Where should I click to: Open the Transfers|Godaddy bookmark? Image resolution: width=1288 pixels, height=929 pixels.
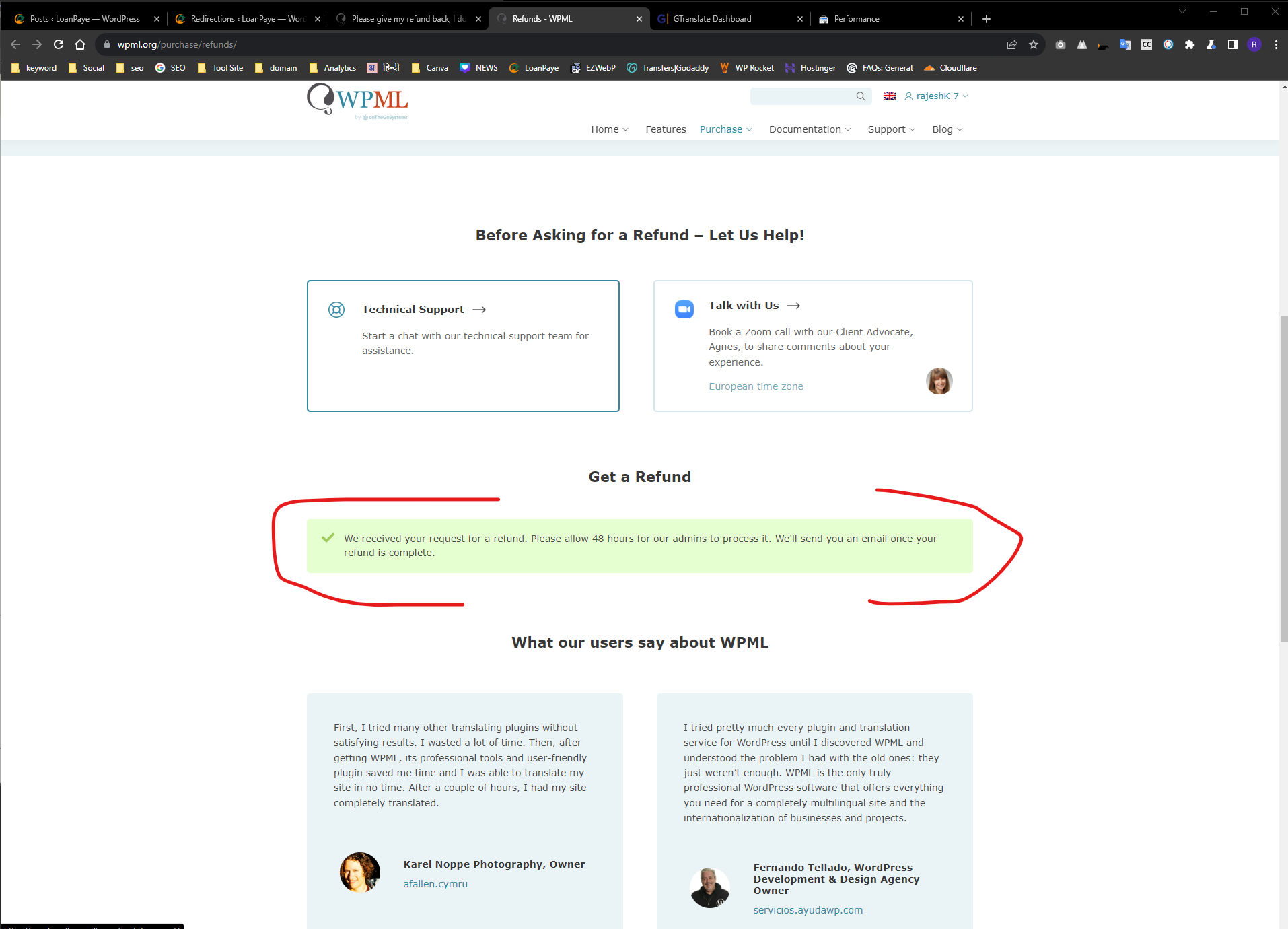click(x=668, y=68)
